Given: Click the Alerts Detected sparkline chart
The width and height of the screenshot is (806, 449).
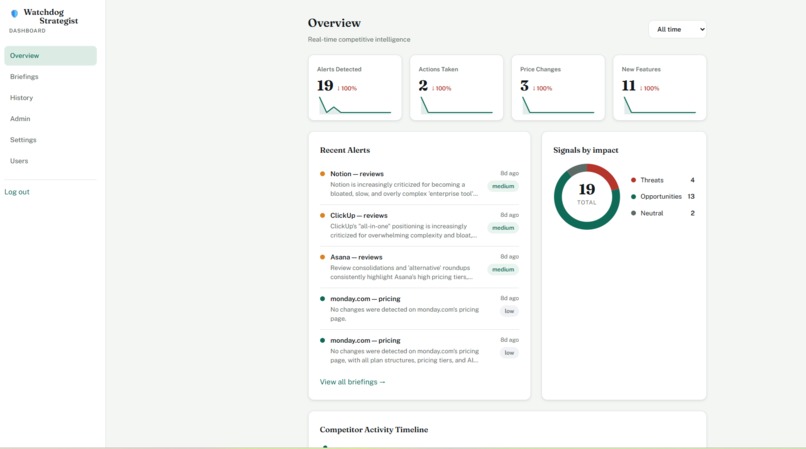Looking at the screenshot, I should pos(355,105).
